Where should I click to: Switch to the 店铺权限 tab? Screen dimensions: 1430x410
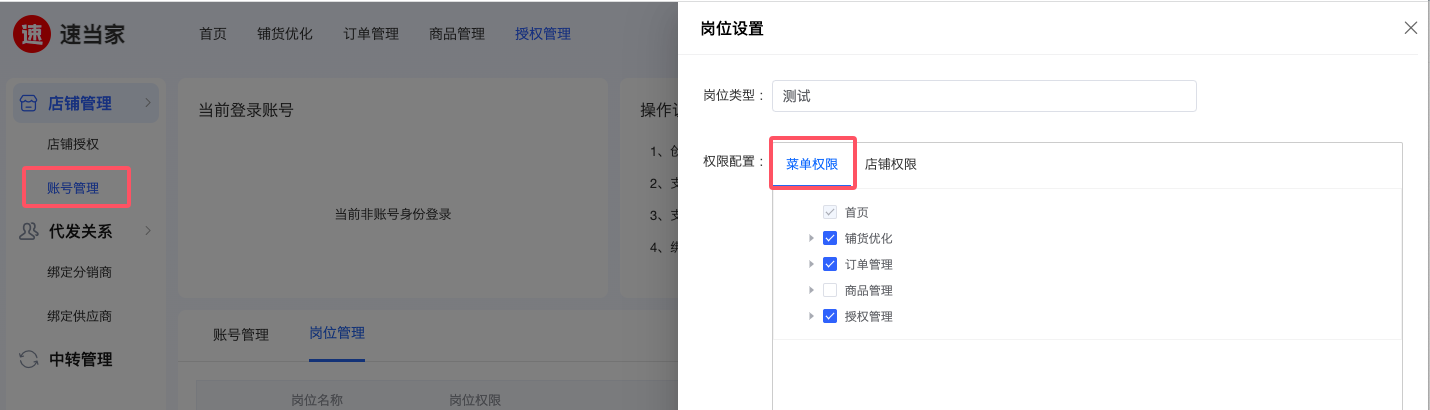[x=890, y=164]
